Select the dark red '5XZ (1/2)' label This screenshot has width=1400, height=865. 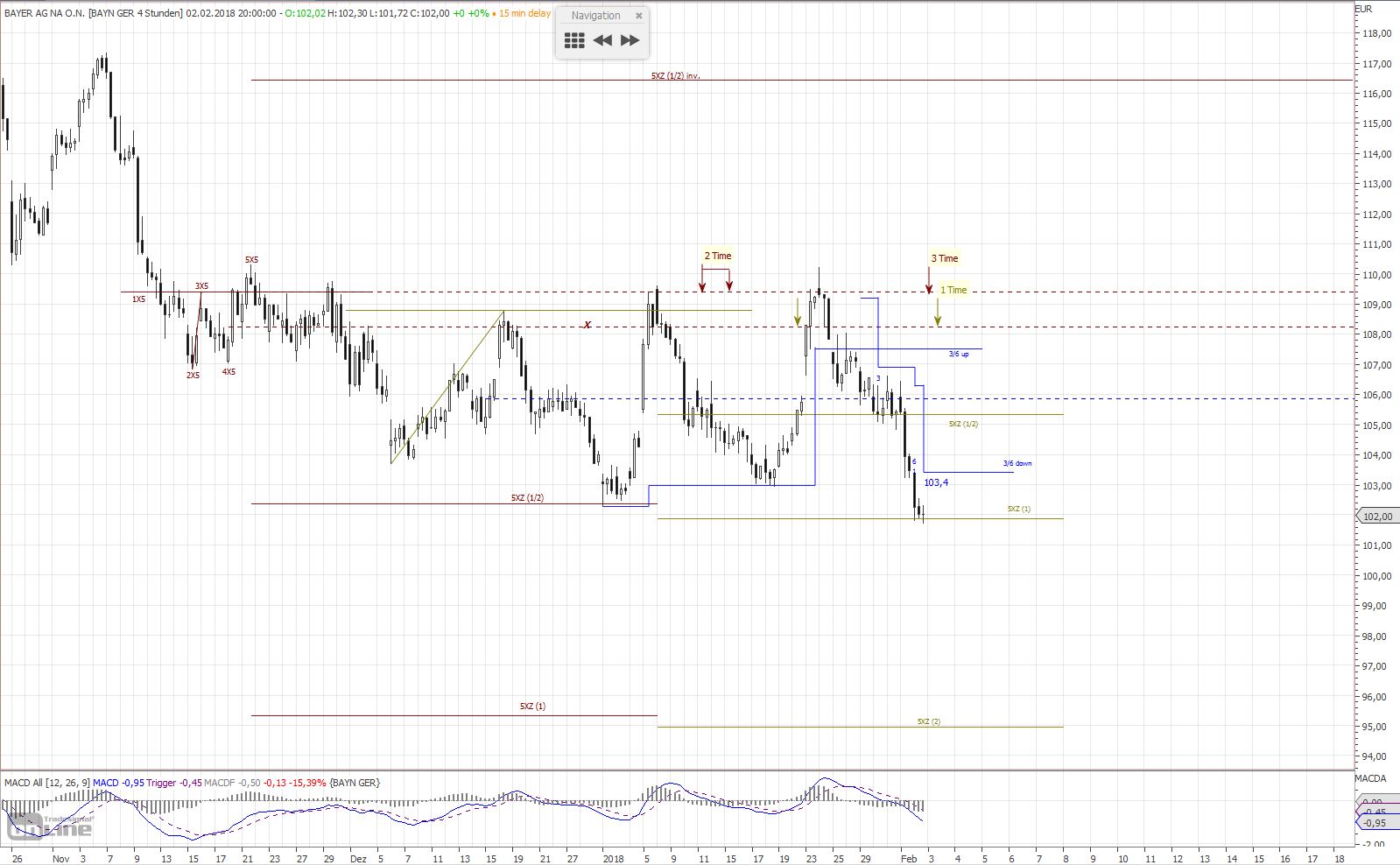point(528,498)
